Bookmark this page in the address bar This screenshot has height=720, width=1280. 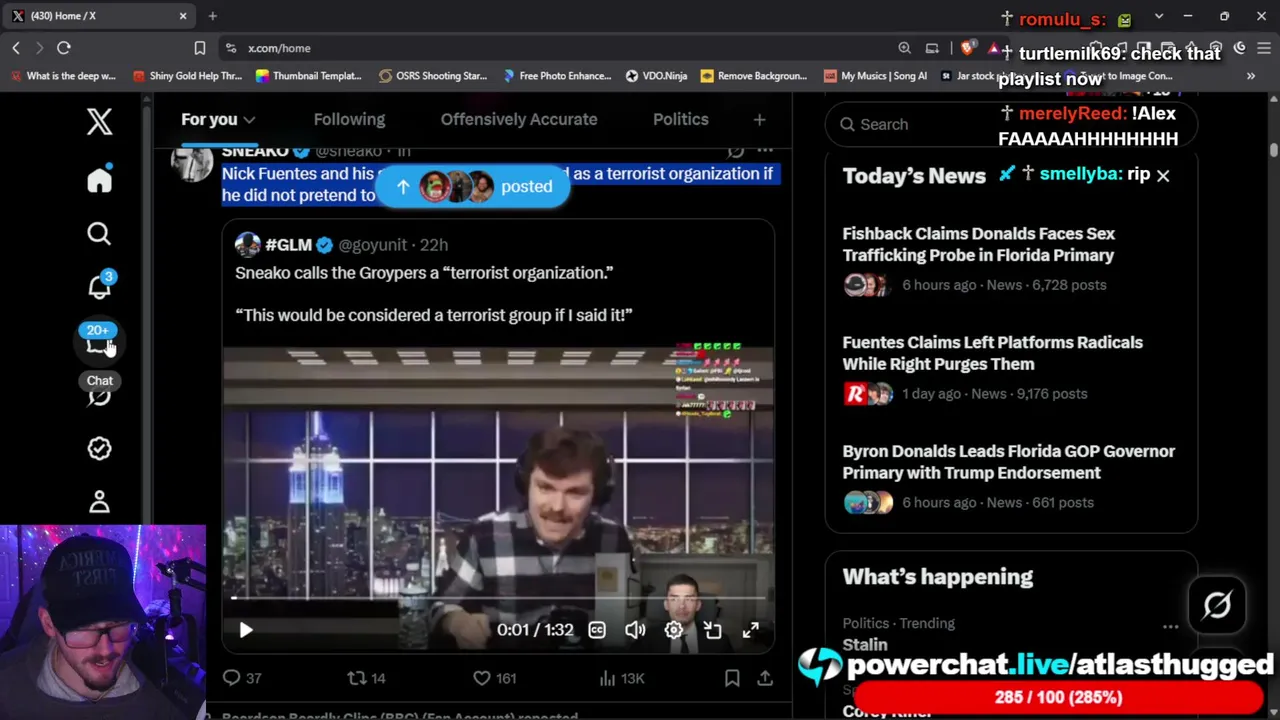pos(200,48)
